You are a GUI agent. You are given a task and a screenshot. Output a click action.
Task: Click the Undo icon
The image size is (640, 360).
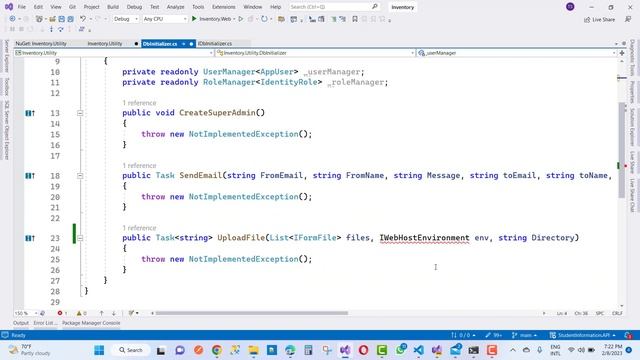coord(83,19)
